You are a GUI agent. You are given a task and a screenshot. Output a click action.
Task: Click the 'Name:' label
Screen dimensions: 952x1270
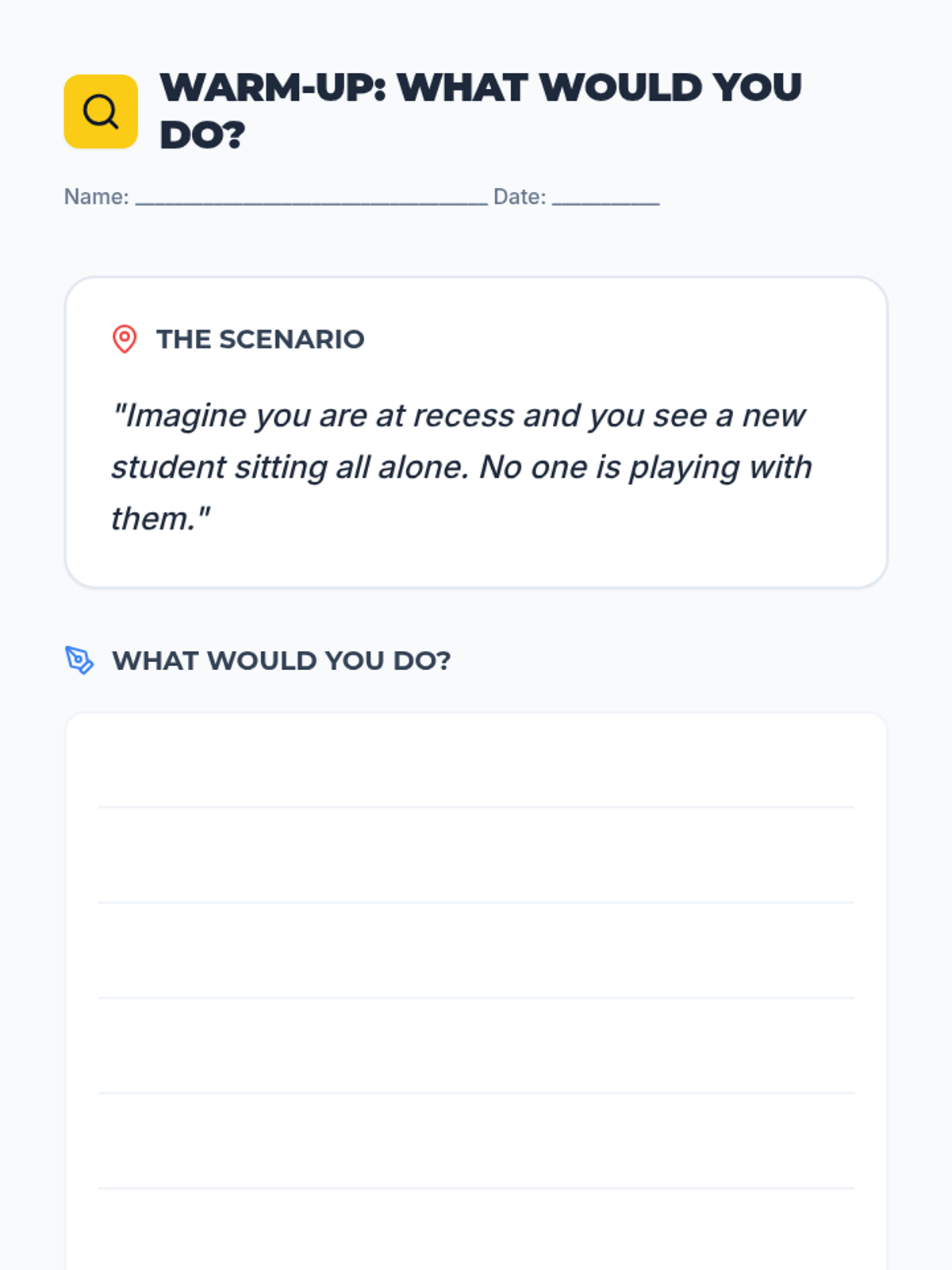[96, 197]
